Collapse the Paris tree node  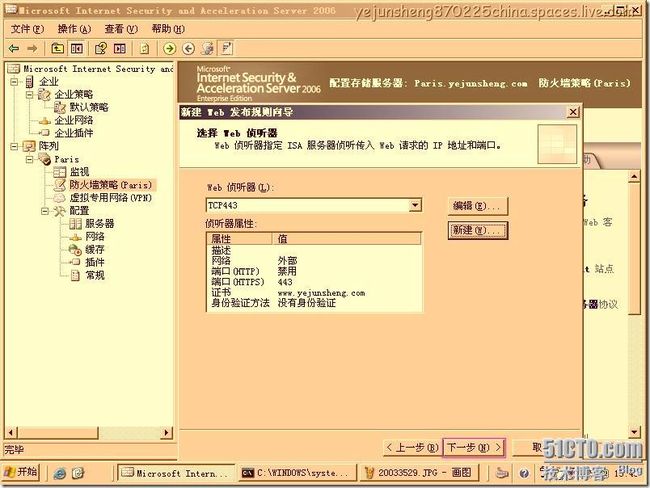pyautogui.click(x=29, y=159)
